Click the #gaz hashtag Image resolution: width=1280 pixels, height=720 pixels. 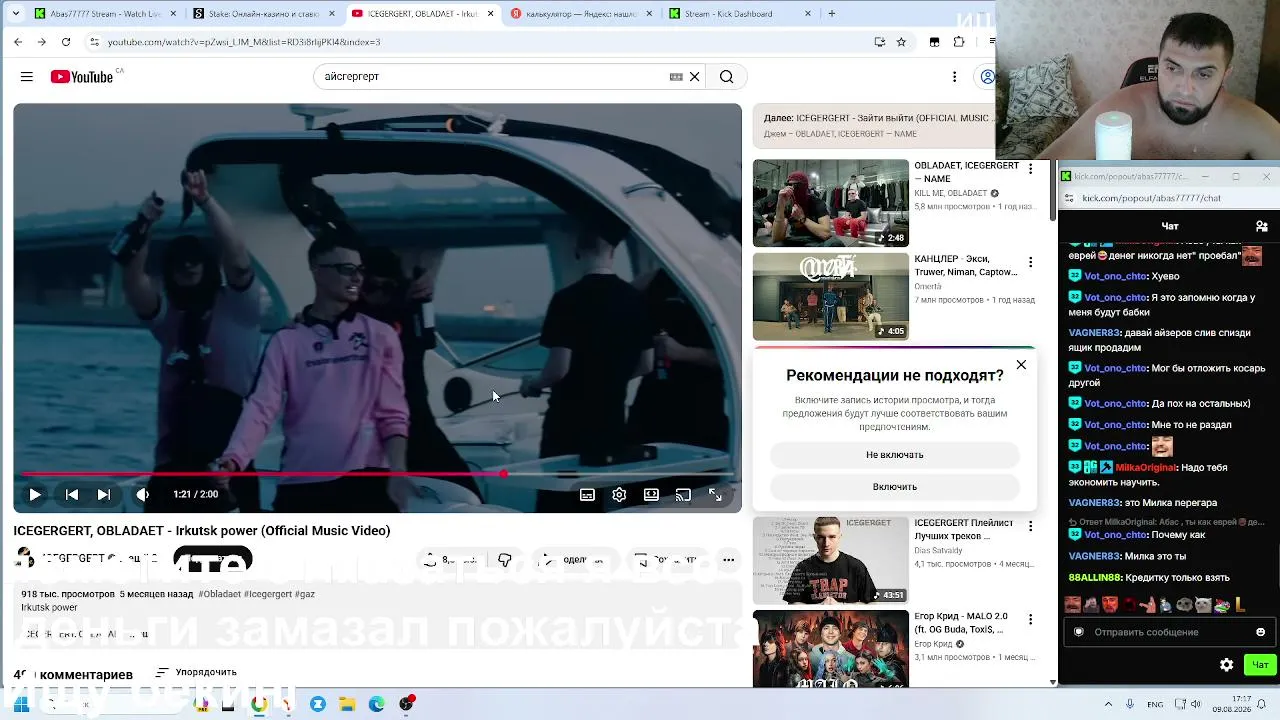[305, 594]
